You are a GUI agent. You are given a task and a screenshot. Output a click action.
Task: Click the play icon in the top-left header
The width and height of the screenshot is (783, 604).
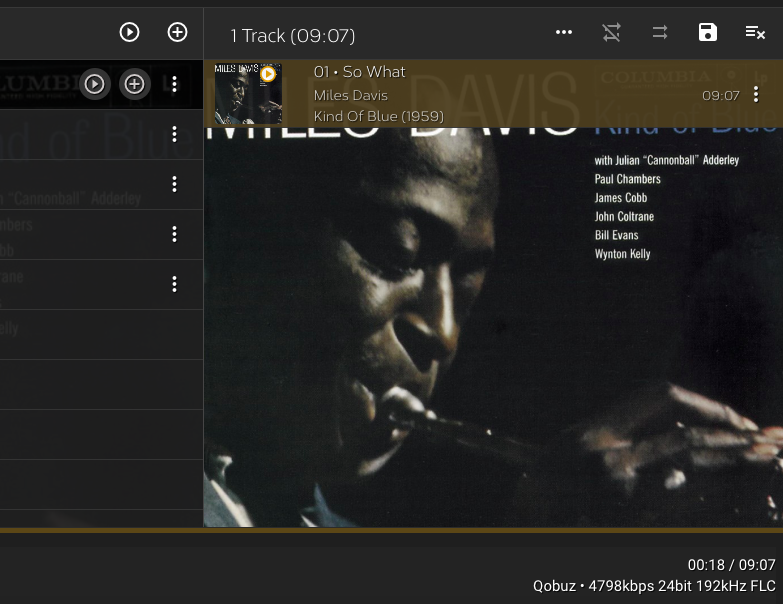(129, 32)
